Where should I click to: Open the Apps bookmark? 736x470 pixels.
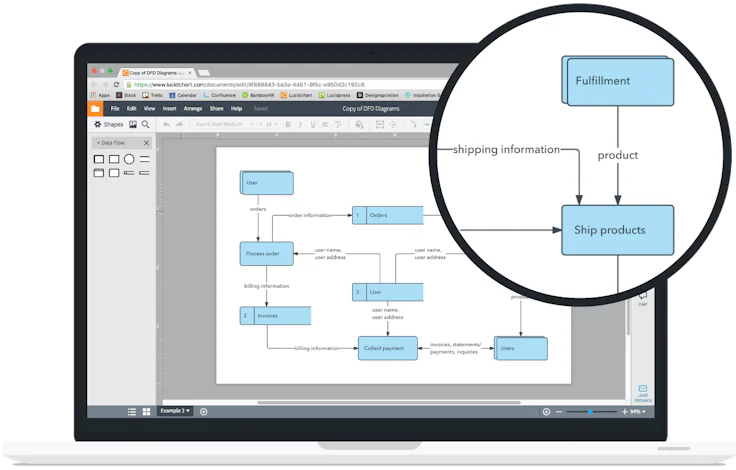[100, 95]
